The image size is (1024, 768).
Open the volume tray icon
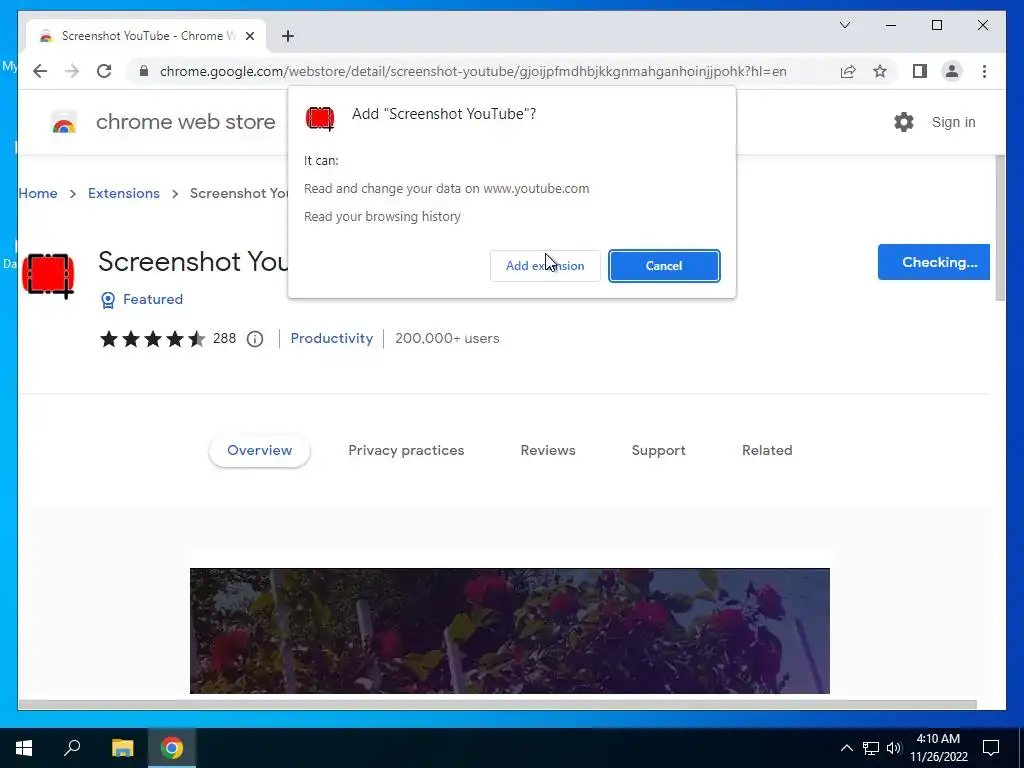click(894, 748)
